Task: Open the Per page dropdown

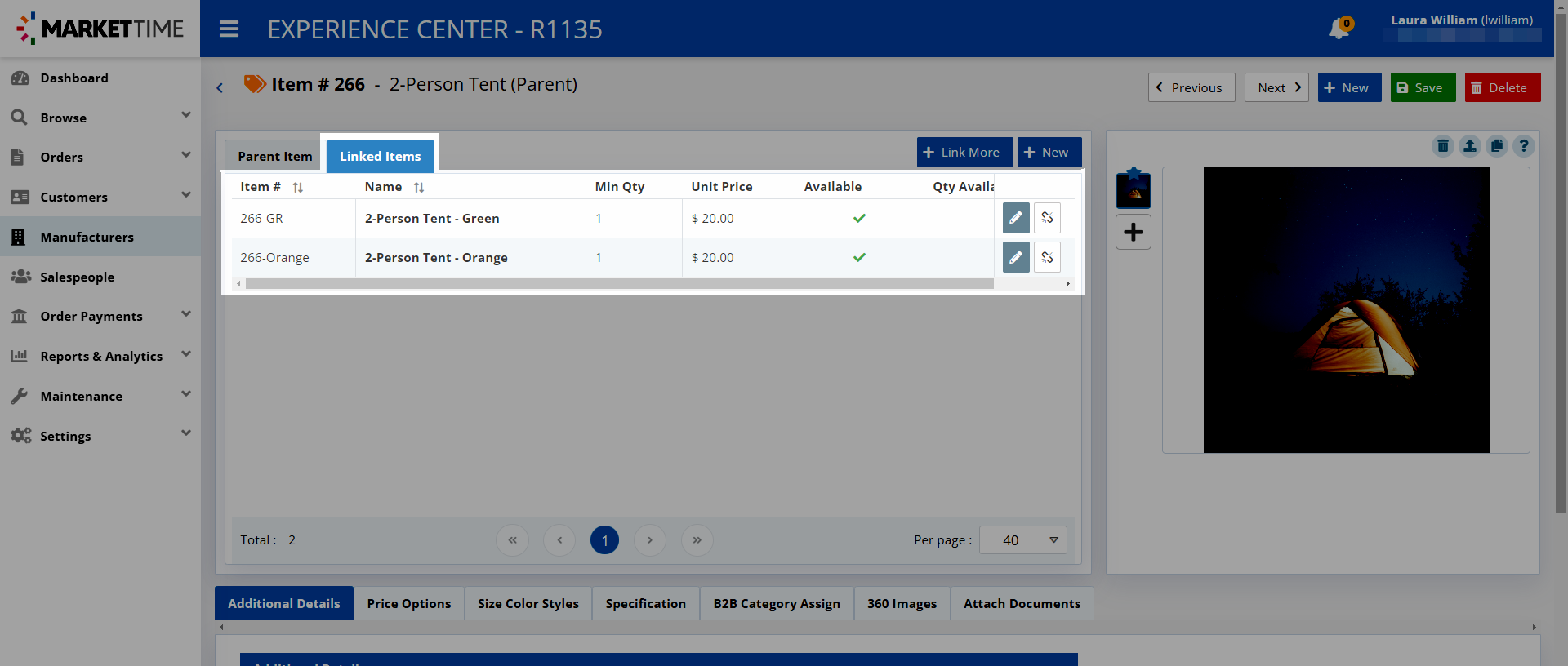Action: [x=1023, y=540]
